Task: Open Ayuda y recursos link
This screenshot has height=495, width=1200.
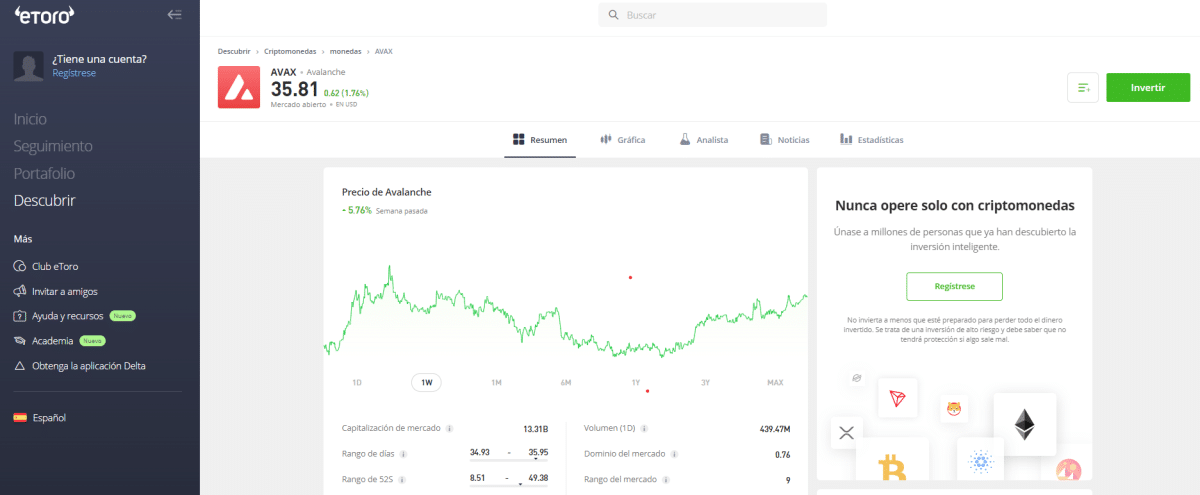Action: [x=68, y=316]
